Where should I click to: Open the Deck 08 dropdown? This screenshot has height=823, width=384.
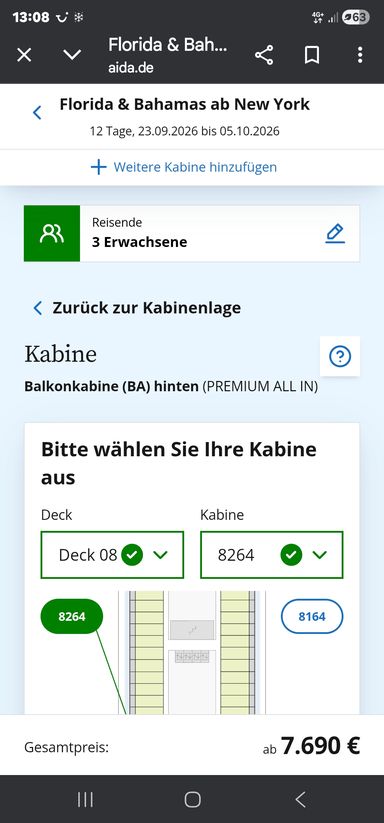tap(112, 555)
